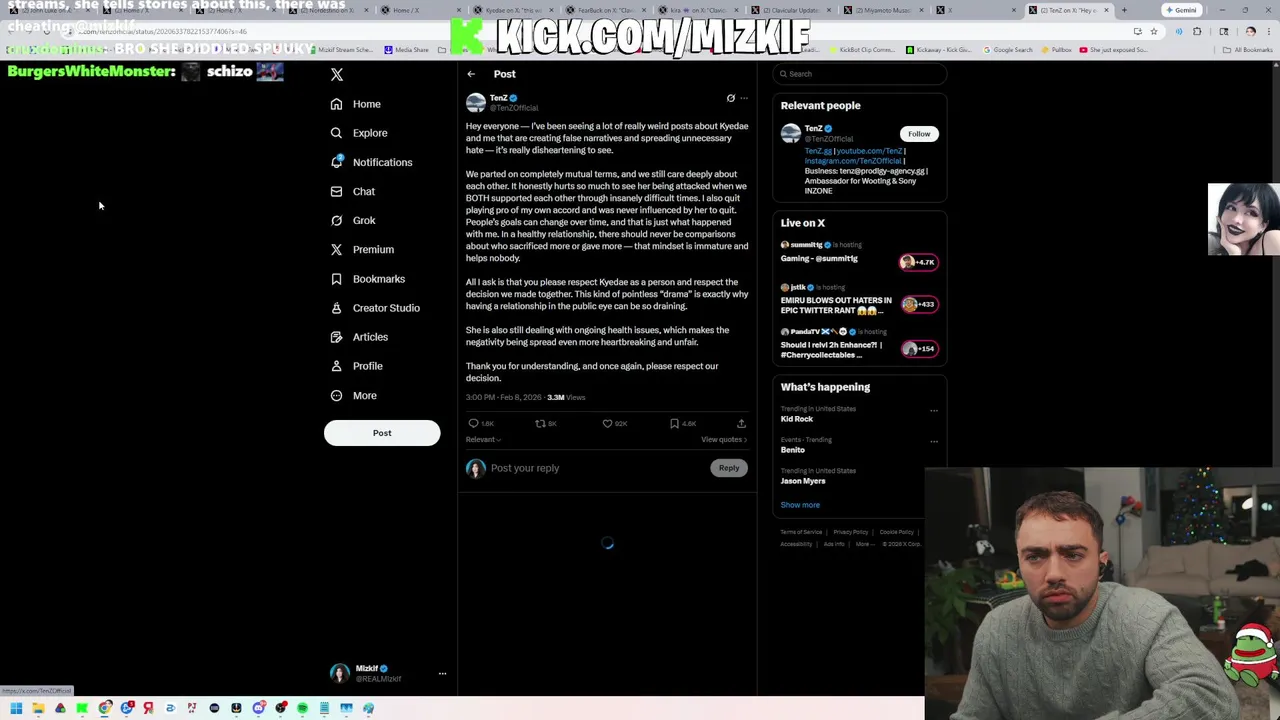Screen dimensions: 1280x720
Task: Click the share icon on the post
Action: pyautogui.click(x=741, y=424)
